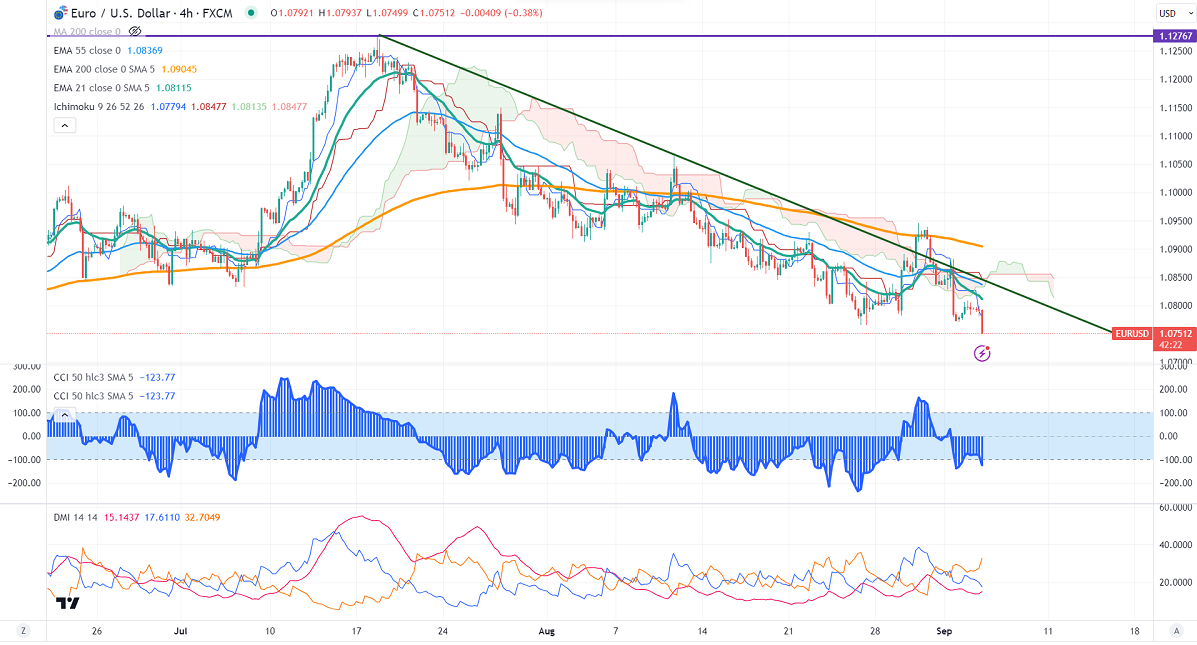Toggle the A auto-scale button

point(1175,631)
